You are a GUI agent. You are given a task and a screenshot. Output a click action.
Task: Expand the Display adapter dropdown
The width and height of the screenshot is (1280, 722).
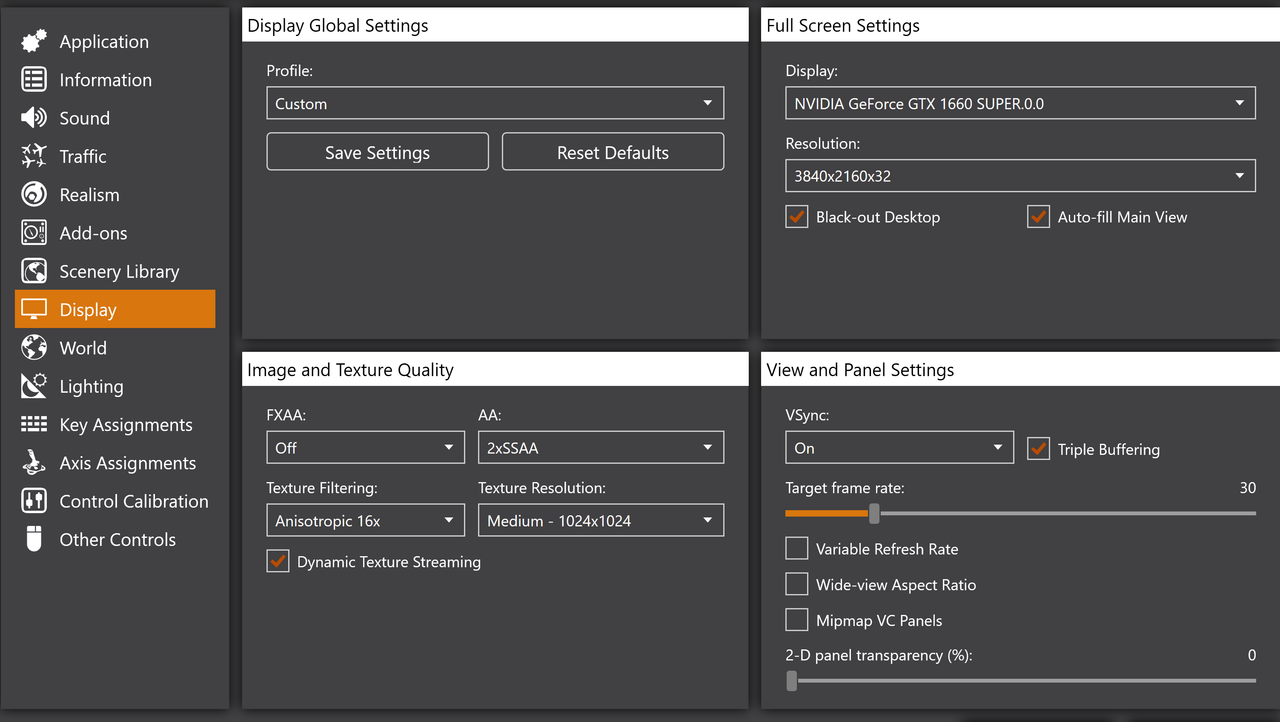(x=1020, y=103)
